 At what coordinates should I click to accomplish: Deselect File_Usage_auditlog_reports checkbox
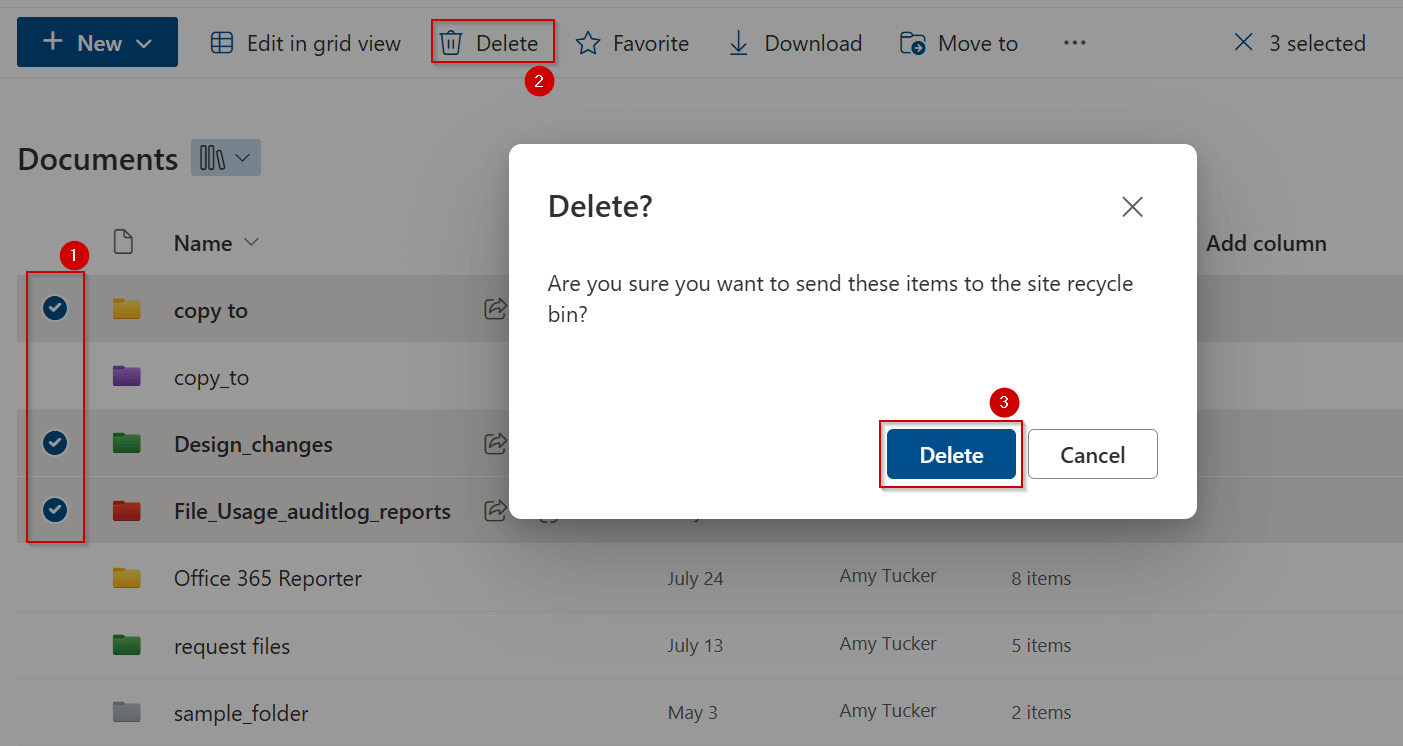(x=55, y=510)
